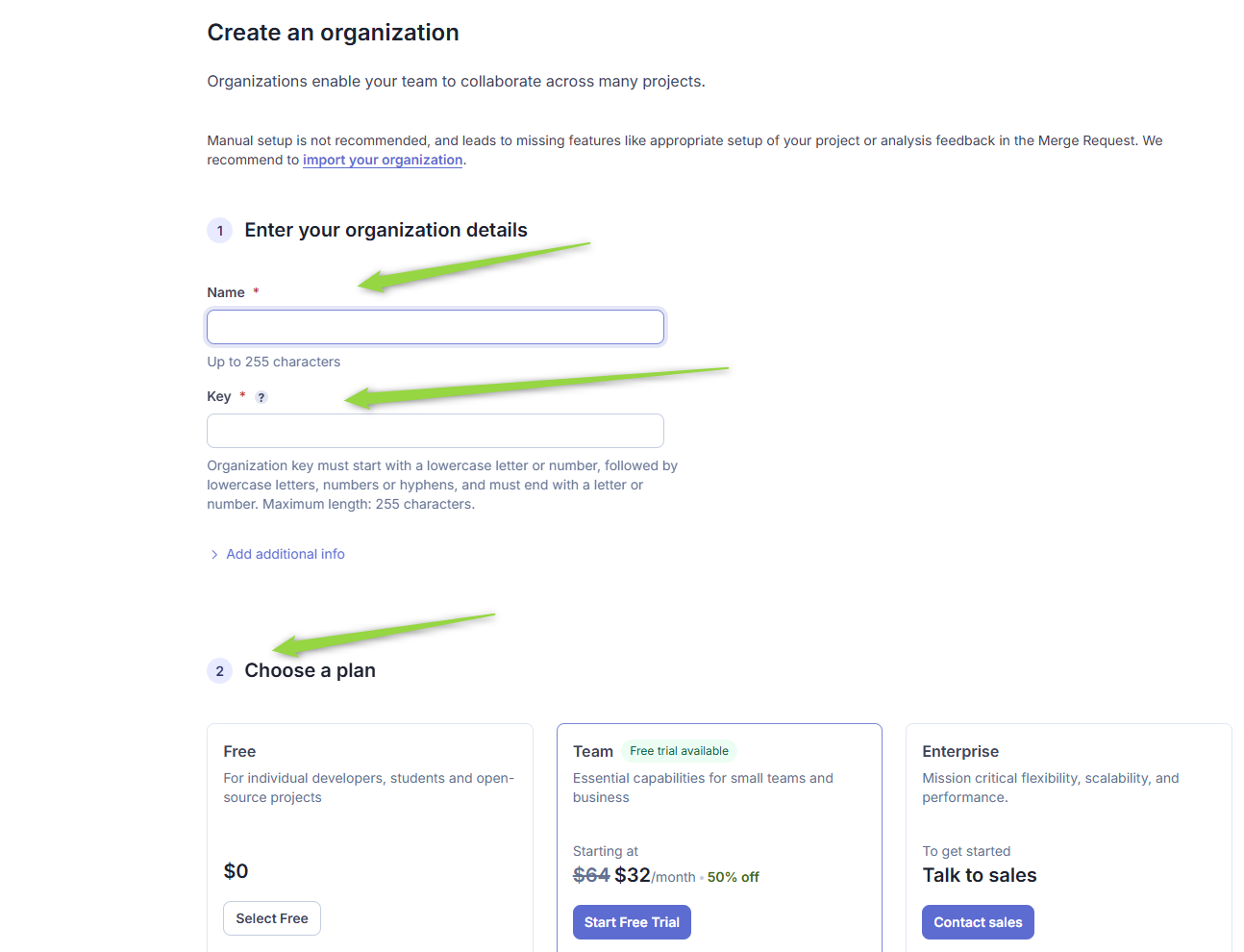Start the Team plan free trial
Screen dimensions: 1244x952
632,922
